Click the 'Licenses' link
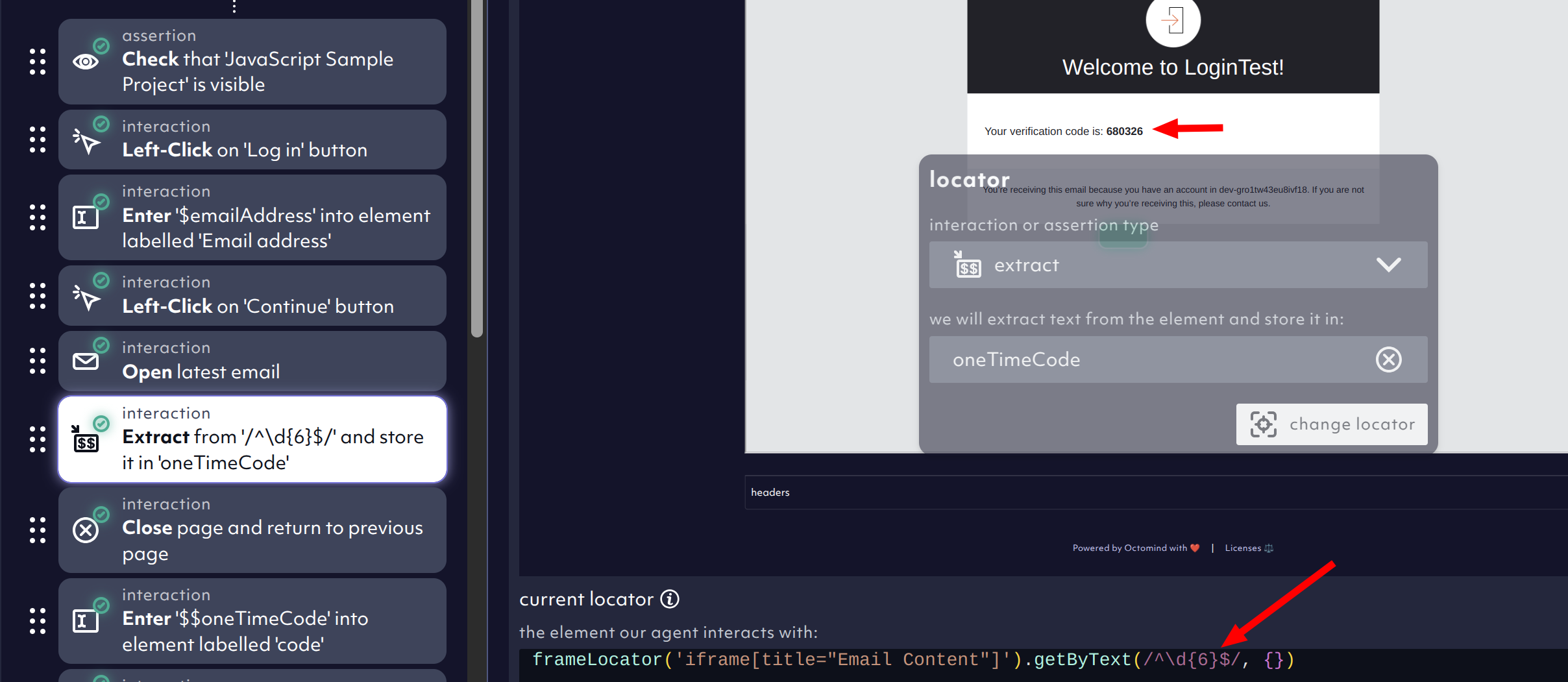Screen dimensions: 1568x682 1249,548
